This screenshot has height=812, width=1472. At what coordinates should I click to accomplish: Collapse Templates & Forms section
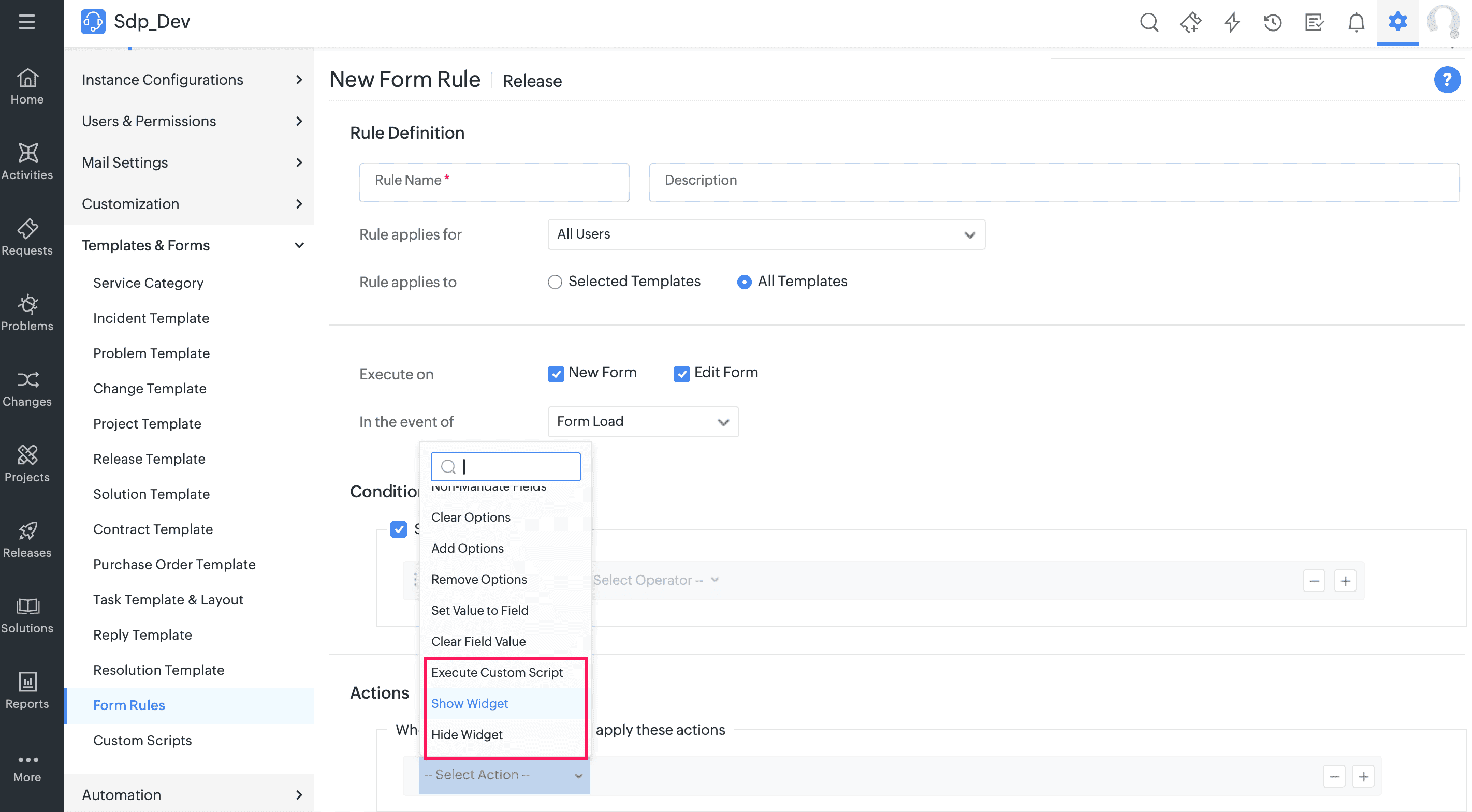click(189, 245)
